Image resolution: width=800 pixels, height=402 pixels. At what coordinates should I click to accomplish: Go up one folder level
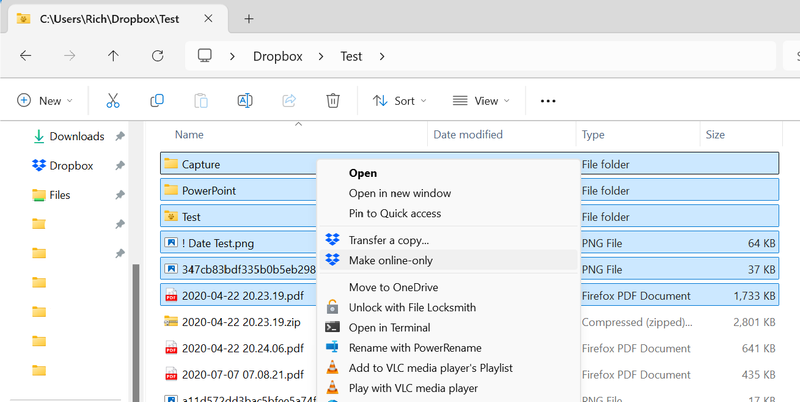(x=113, y=56)
